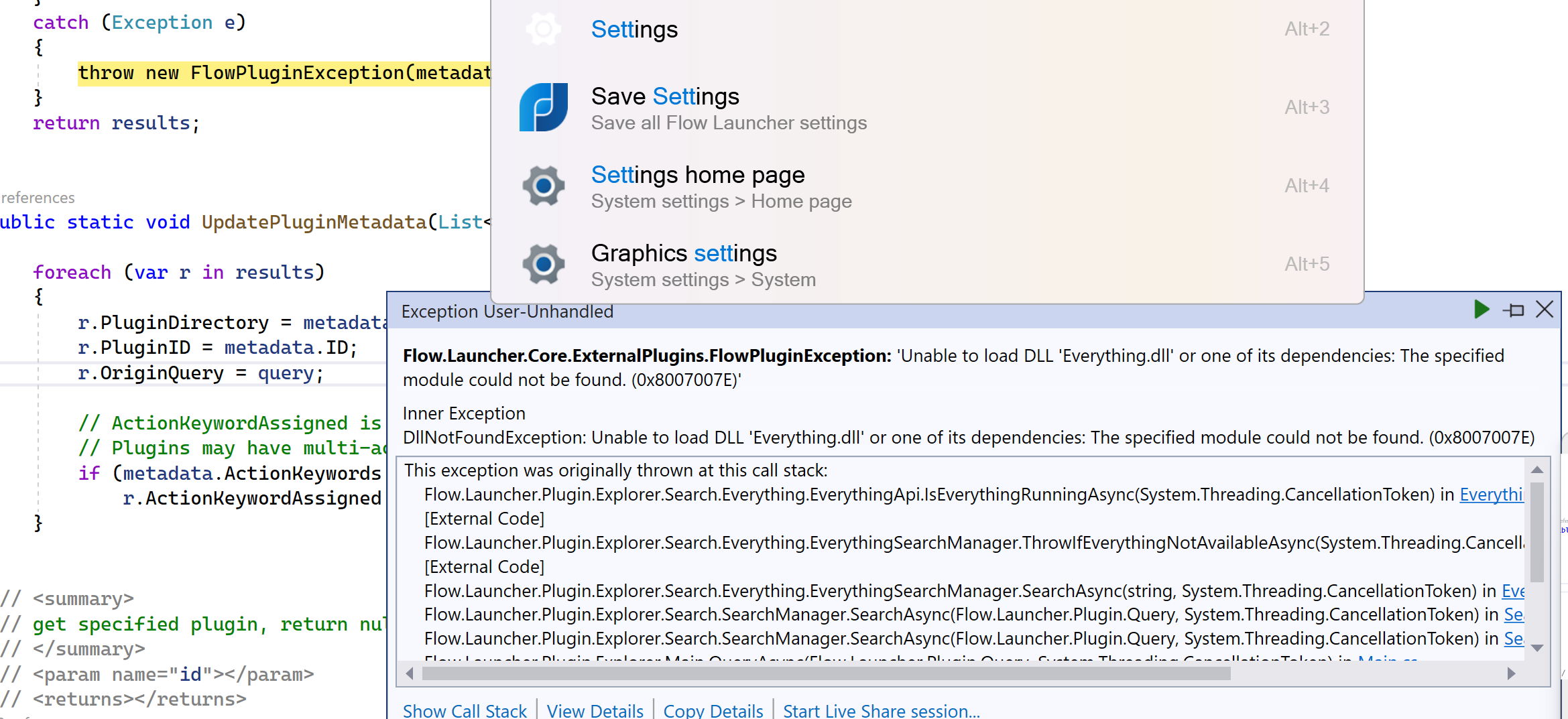Click the Exception User-Unhandled title
Screen dimensions: 1568x719
click(507, 312)
